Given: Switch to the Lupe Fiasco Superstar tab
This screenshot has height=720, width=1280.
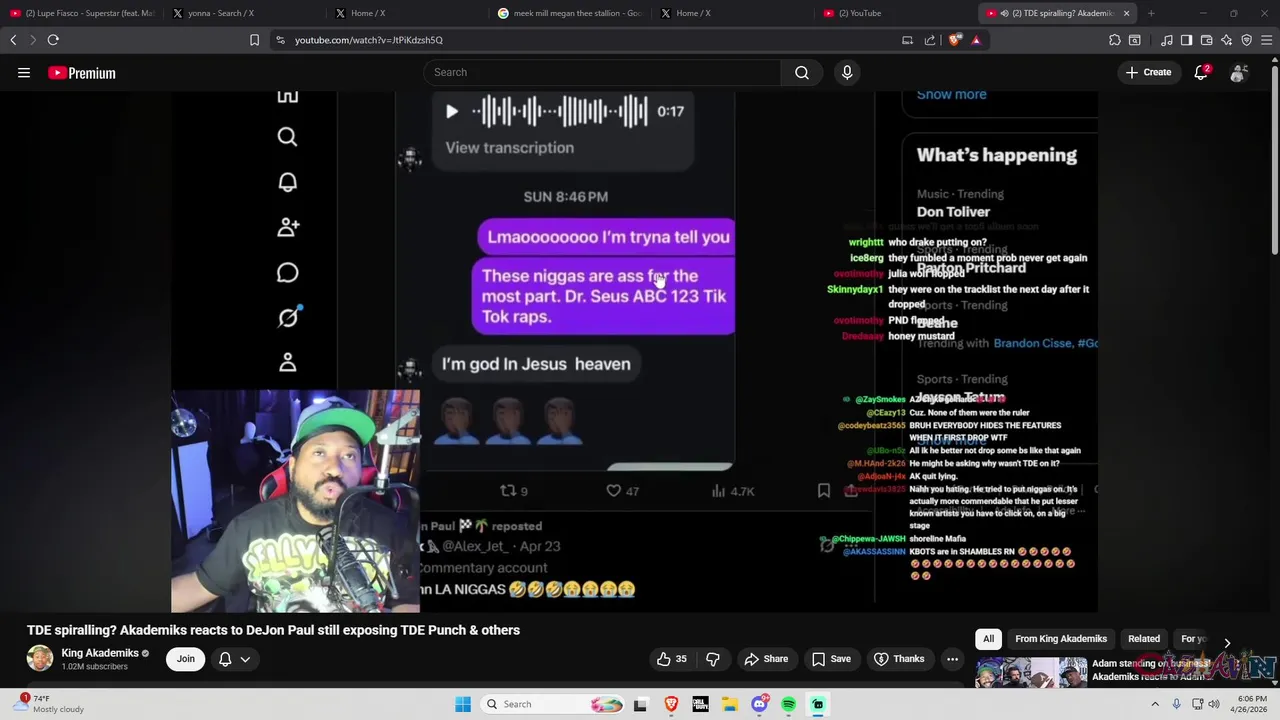Looking at the screenshot, I should click(82, 13).
